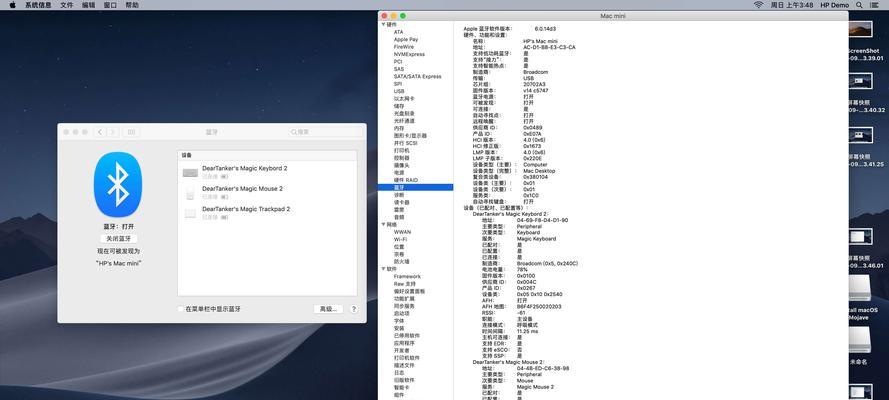Select FireWire in sidebar
This screenshot has width=889, height=400.
pyautogui.click(x=404, y=47)
